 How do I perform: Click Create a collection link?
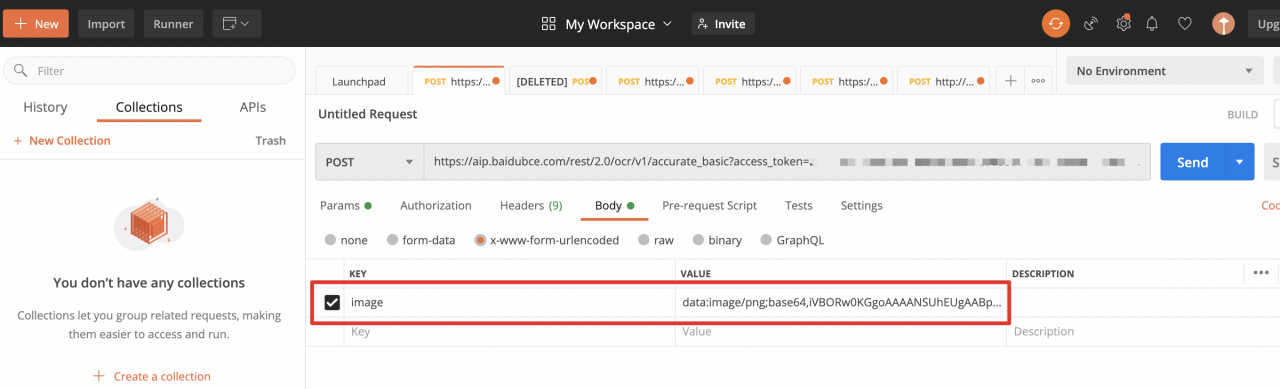click(152, 376)
